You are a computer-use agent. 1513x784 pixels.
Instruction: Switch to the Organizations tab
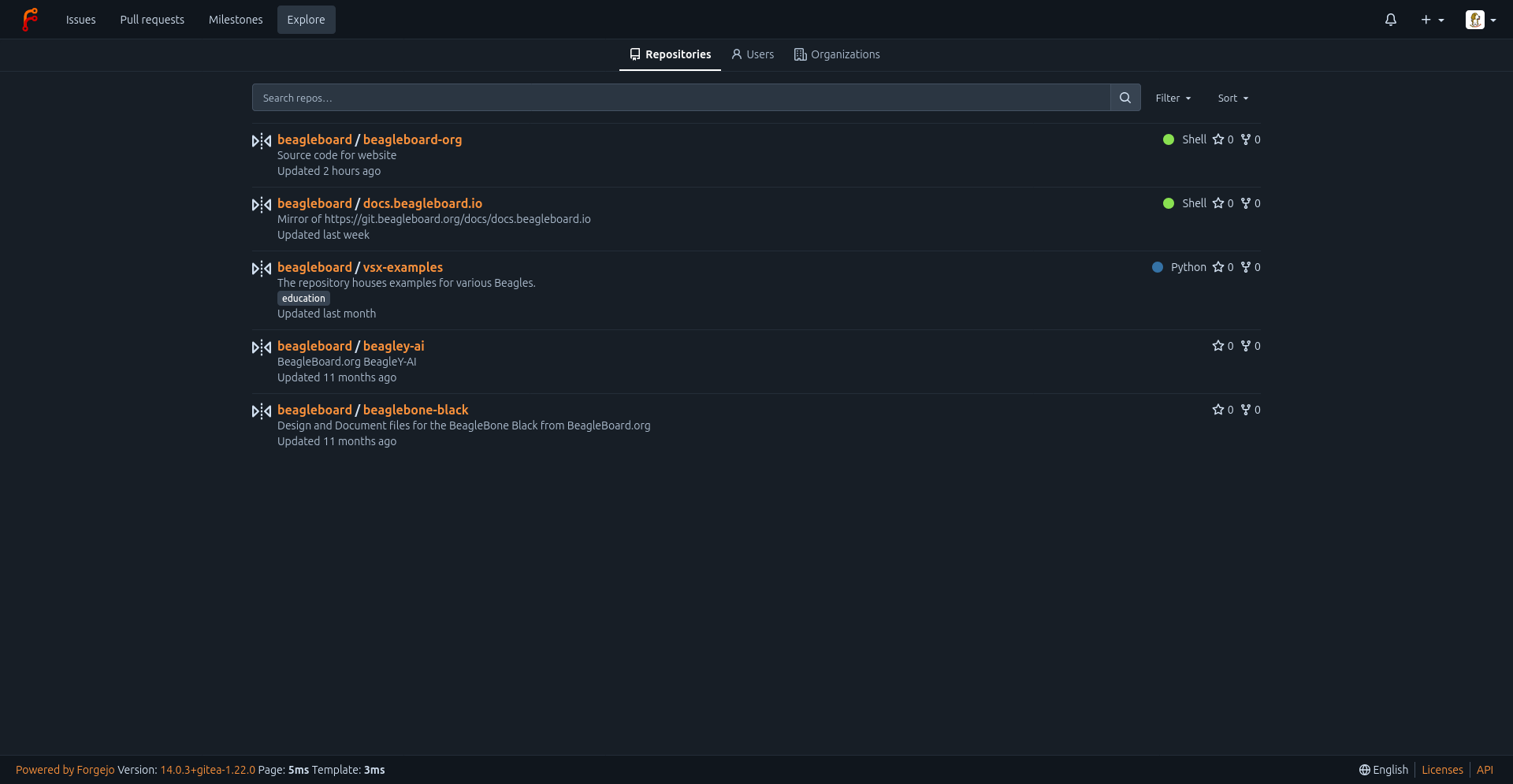[837, 54]
